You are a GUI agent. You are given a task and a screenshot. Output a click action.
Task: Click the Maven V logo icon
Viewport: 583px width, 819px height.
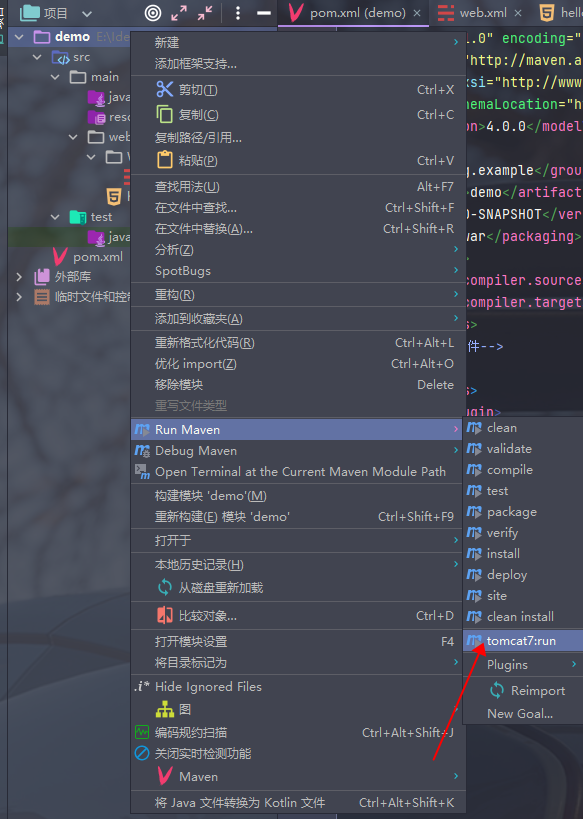(165, 776)
